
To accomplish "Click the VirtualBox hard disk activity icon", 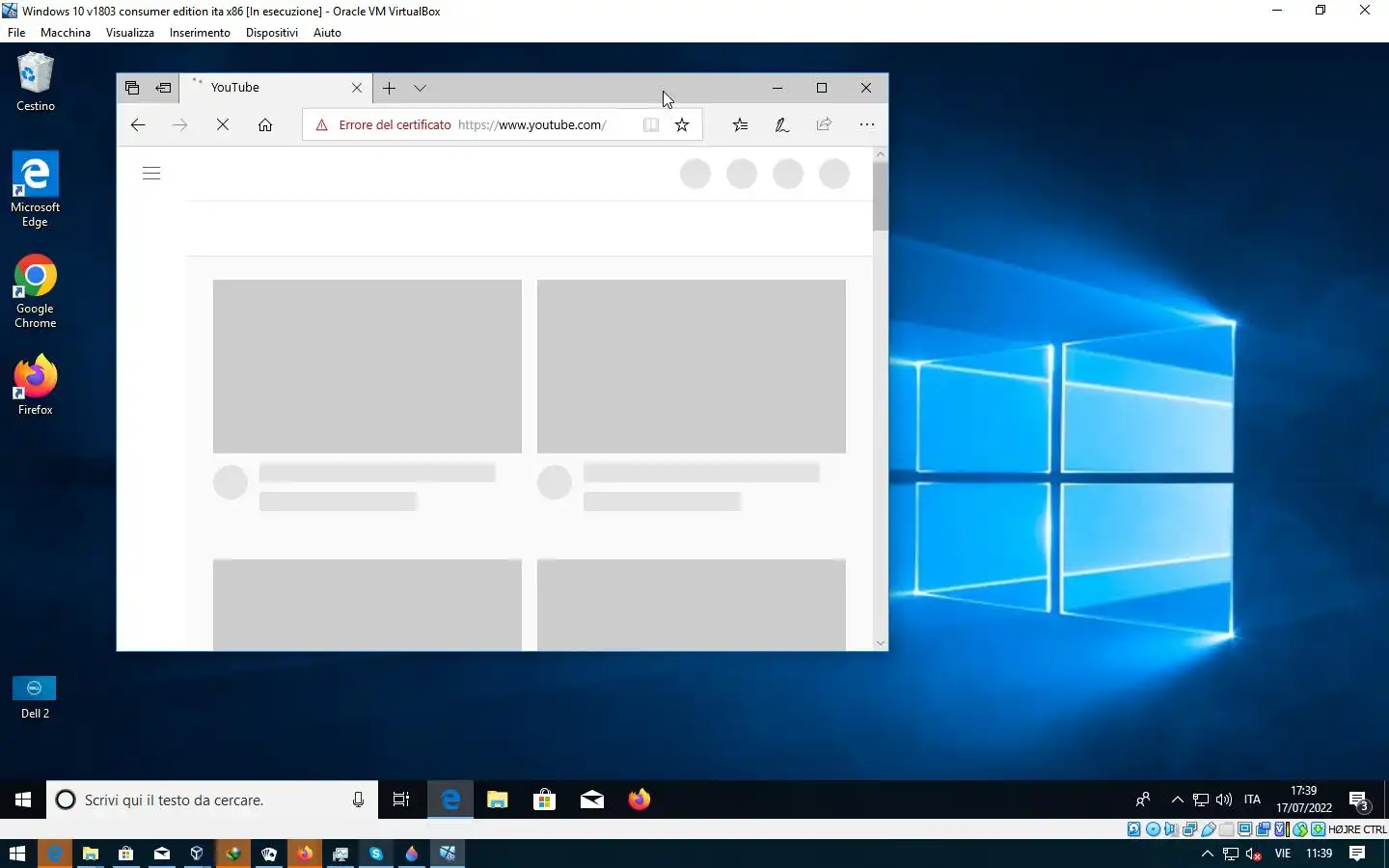I will coord(1134,829).
